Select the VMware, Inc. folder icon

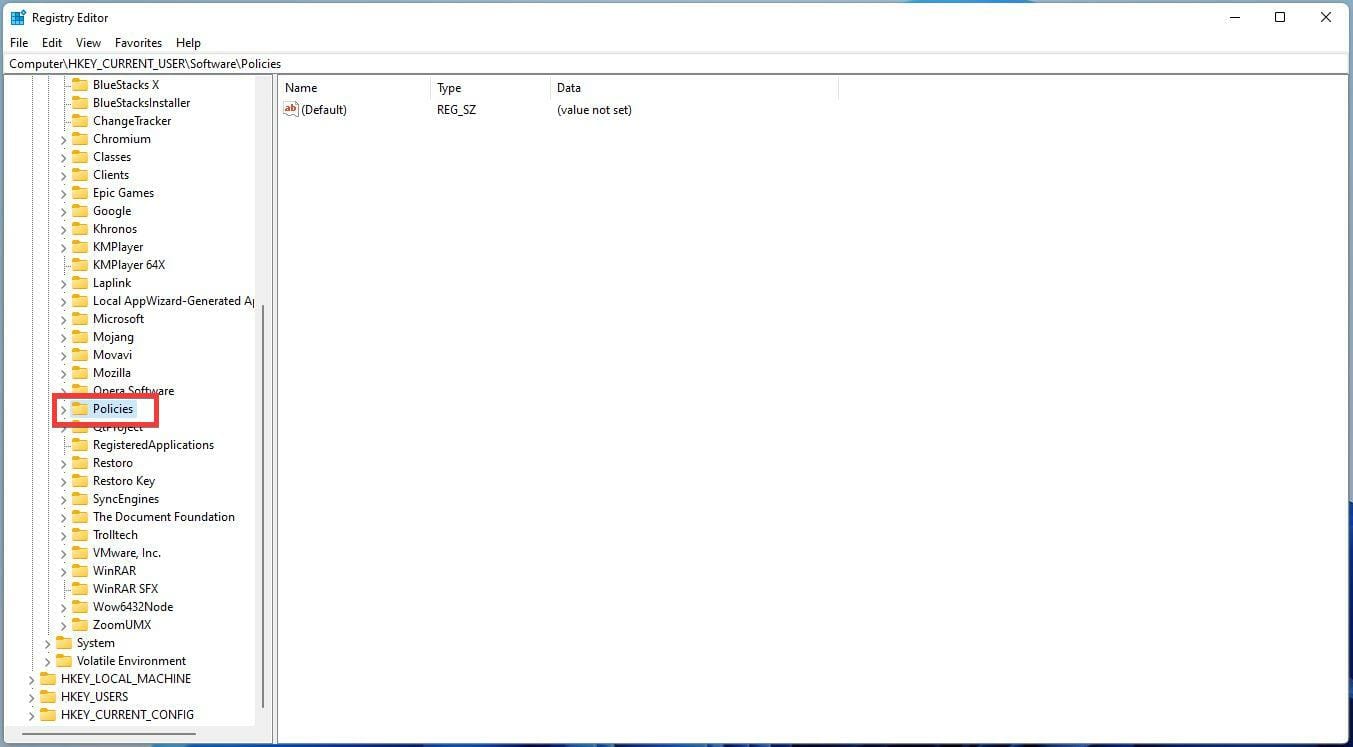[80, 552]
